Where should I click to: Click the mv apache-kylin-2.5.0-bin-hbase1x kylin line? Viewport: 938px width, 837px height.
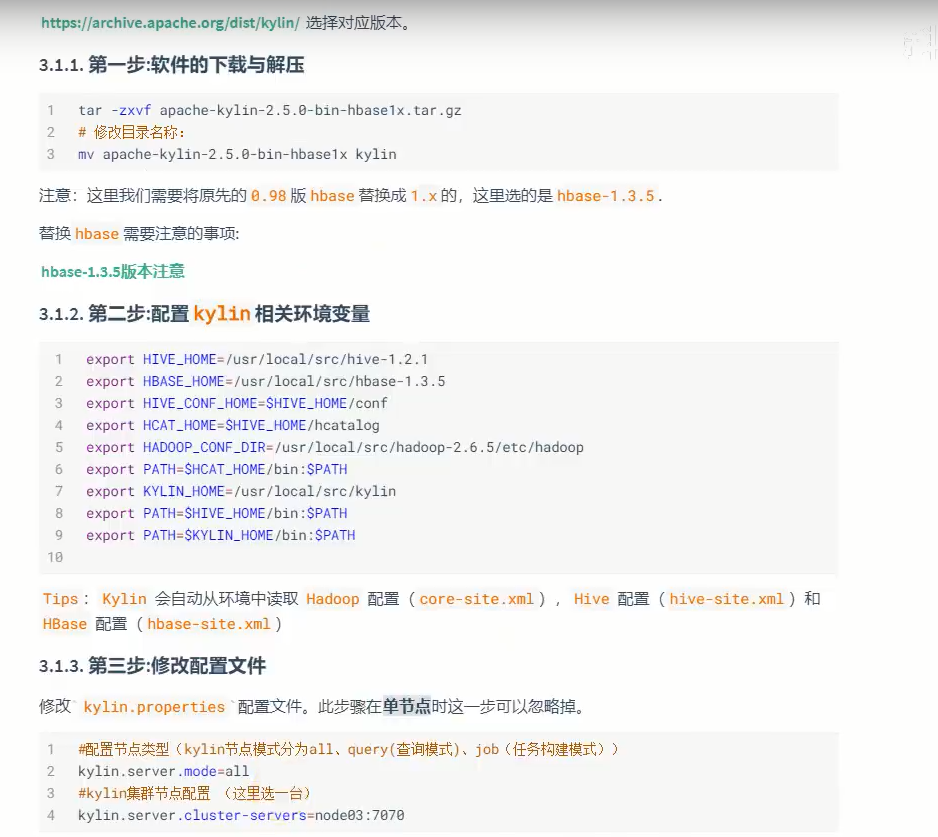tap(237, 154)
